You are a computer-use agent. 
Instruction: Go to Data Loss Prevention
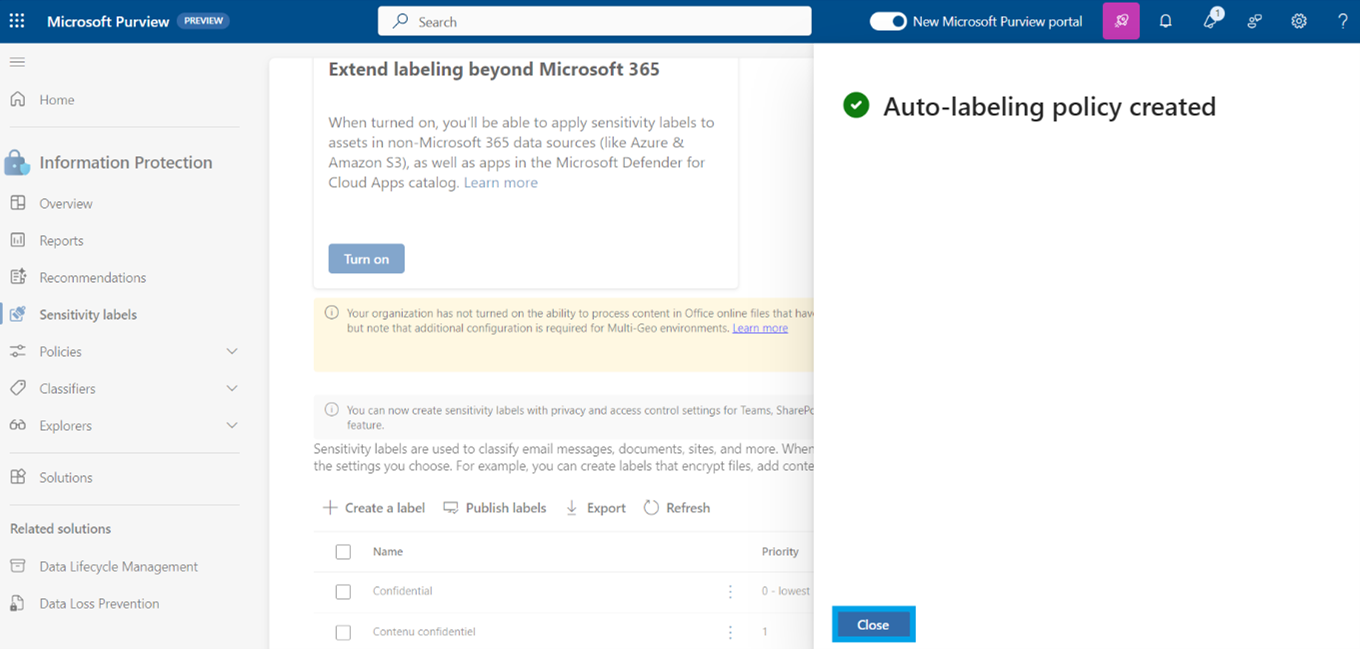pyautogui.click(x=99, y=604)
